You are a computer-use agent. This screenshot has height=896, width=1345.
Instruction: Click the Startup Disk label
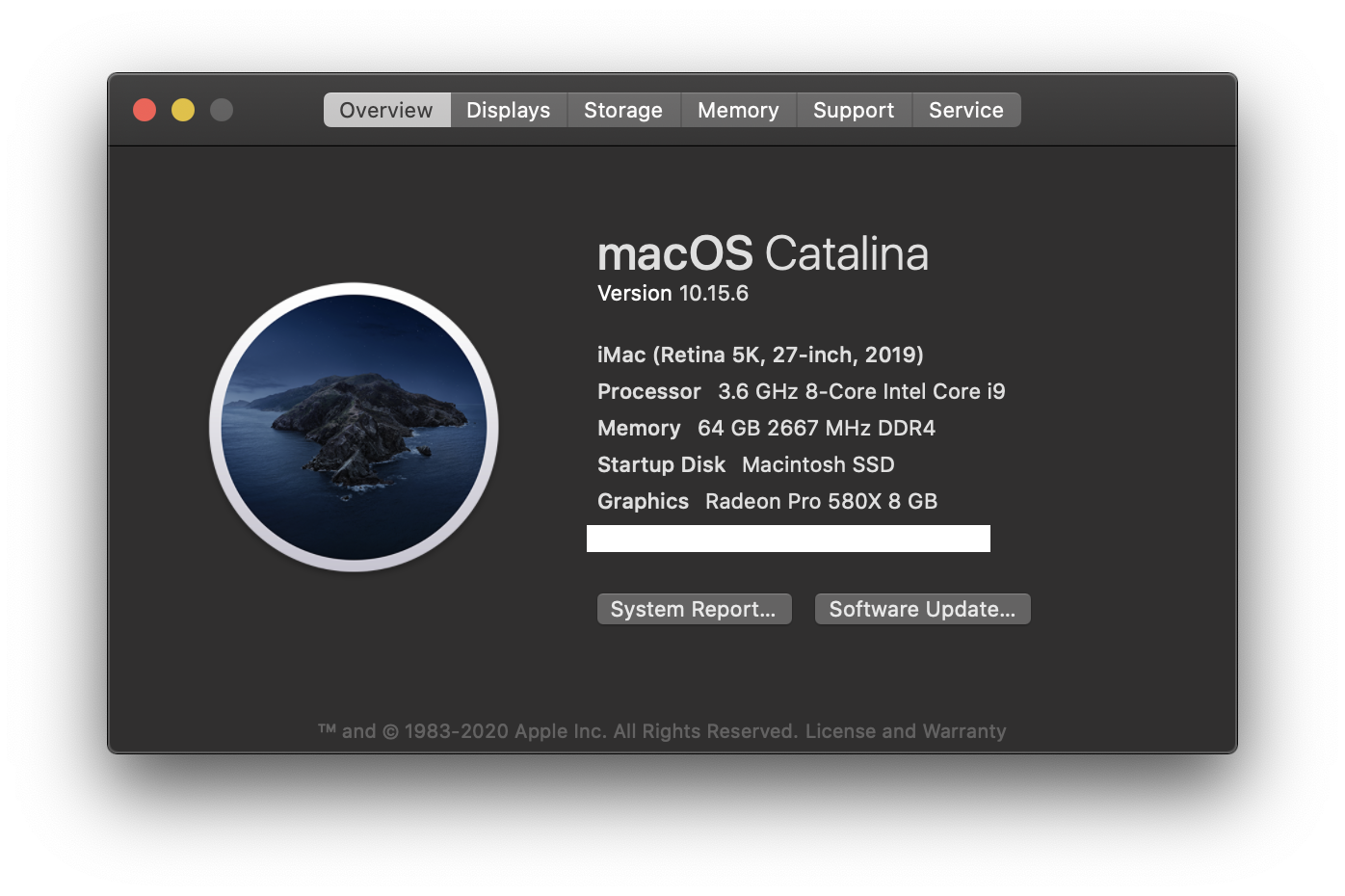point(661,464)
